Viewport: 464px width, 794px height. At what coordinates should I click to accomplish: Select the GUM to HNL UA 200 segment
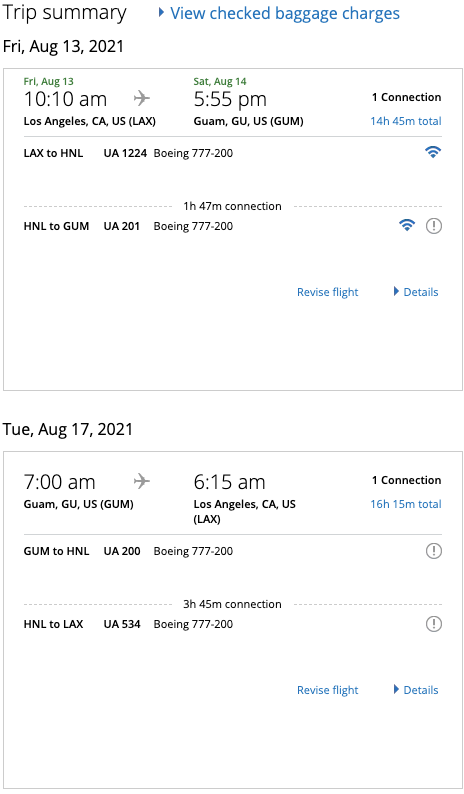point(233,551)
